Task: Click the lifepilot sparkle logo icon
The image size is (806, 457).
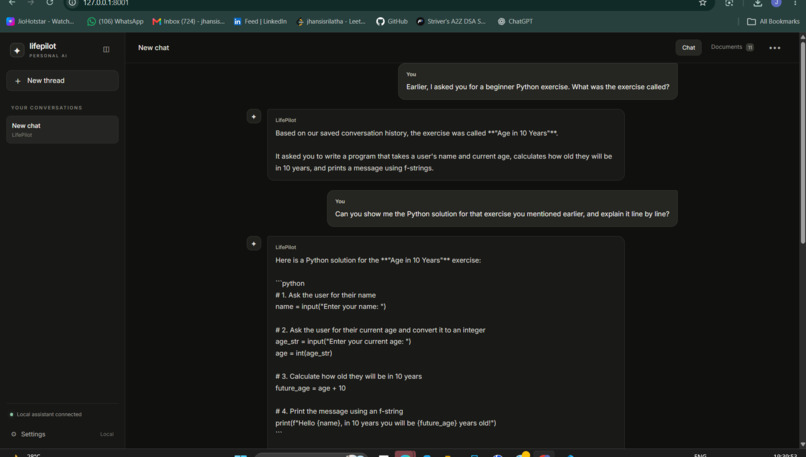Action: 17,50
